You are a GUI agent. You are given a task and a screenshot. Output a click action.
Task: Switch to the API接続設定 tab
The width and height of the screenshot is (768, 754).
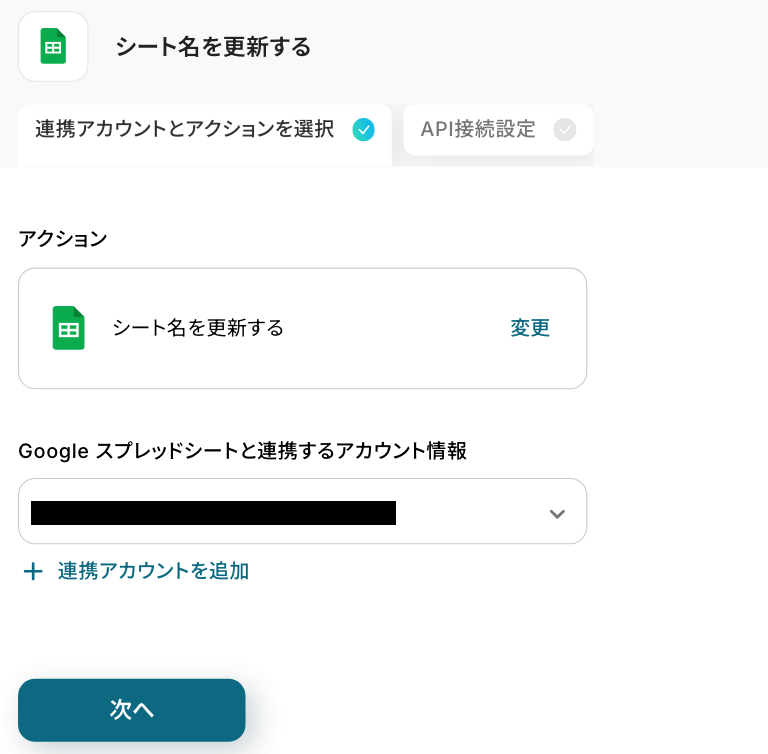(497, 130)
